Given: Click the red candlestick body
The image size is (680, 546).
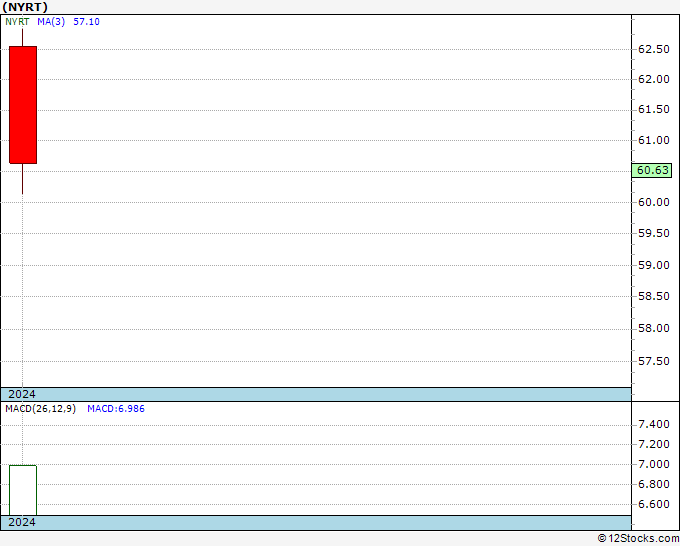Looking at the screenshot, I should click(x=23, y=105).
